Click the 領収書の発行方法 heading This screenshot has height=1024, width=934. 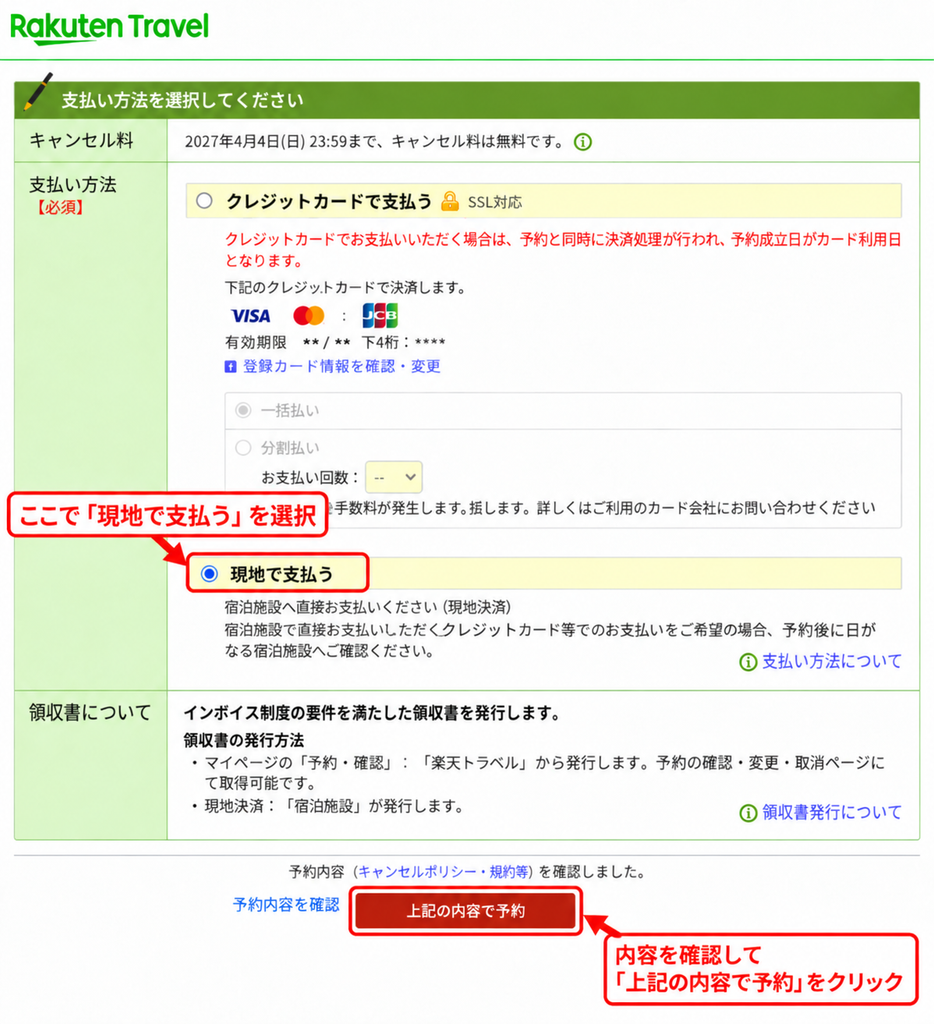(x=244, y=740)
